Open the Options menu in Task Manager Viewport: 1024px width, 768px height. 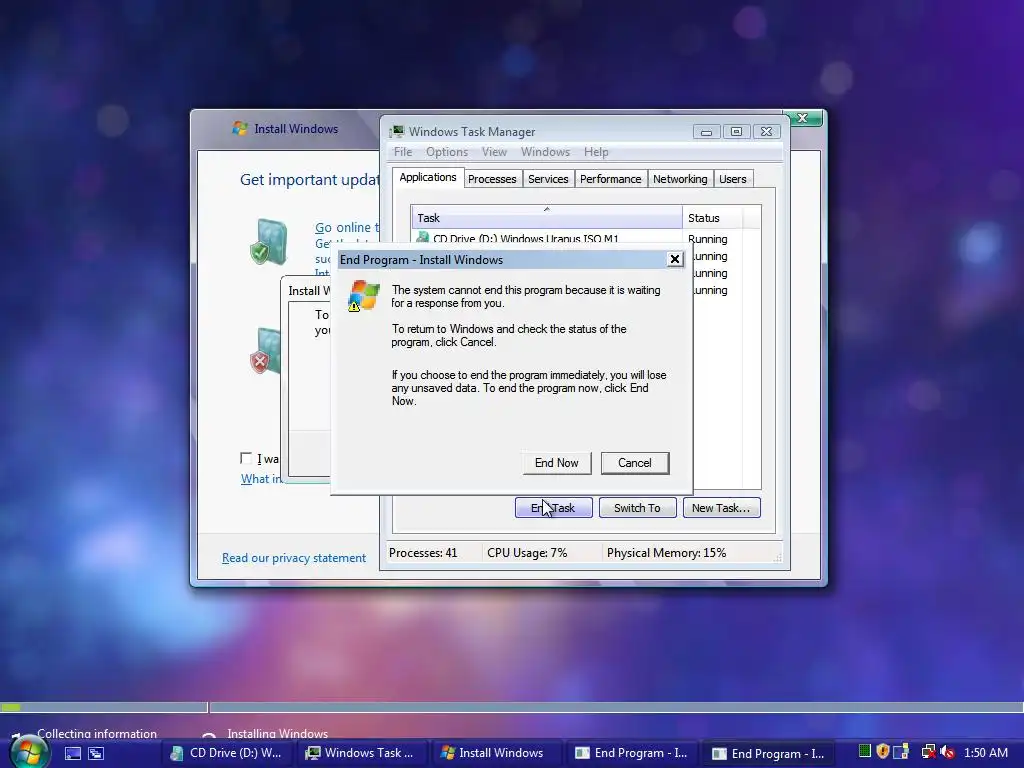click(x=447, y=152)
